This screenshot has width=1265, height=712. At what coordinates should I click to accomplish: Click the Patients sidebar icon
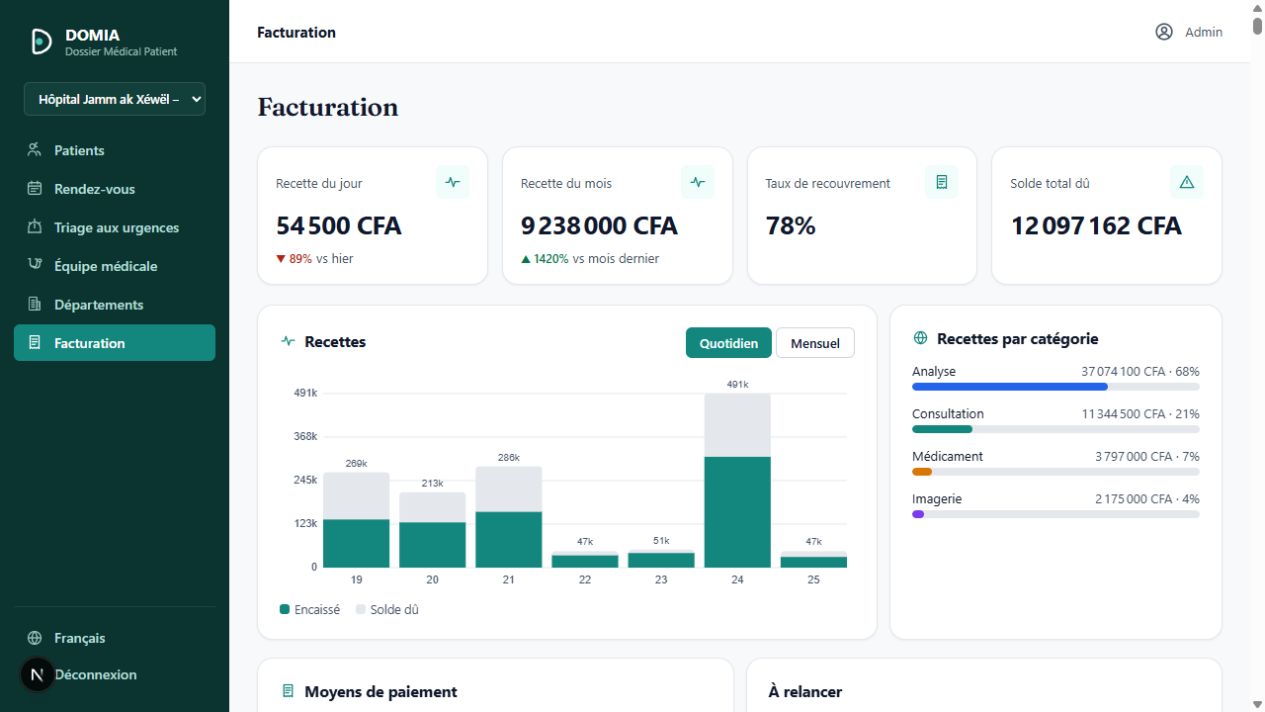(x=35, y=150)
